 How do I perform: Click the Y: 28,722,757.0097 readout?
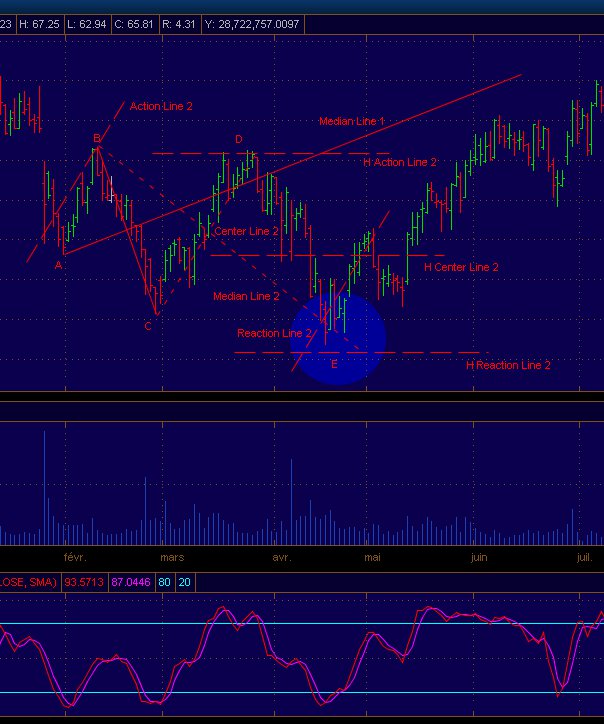coord(252,24)
